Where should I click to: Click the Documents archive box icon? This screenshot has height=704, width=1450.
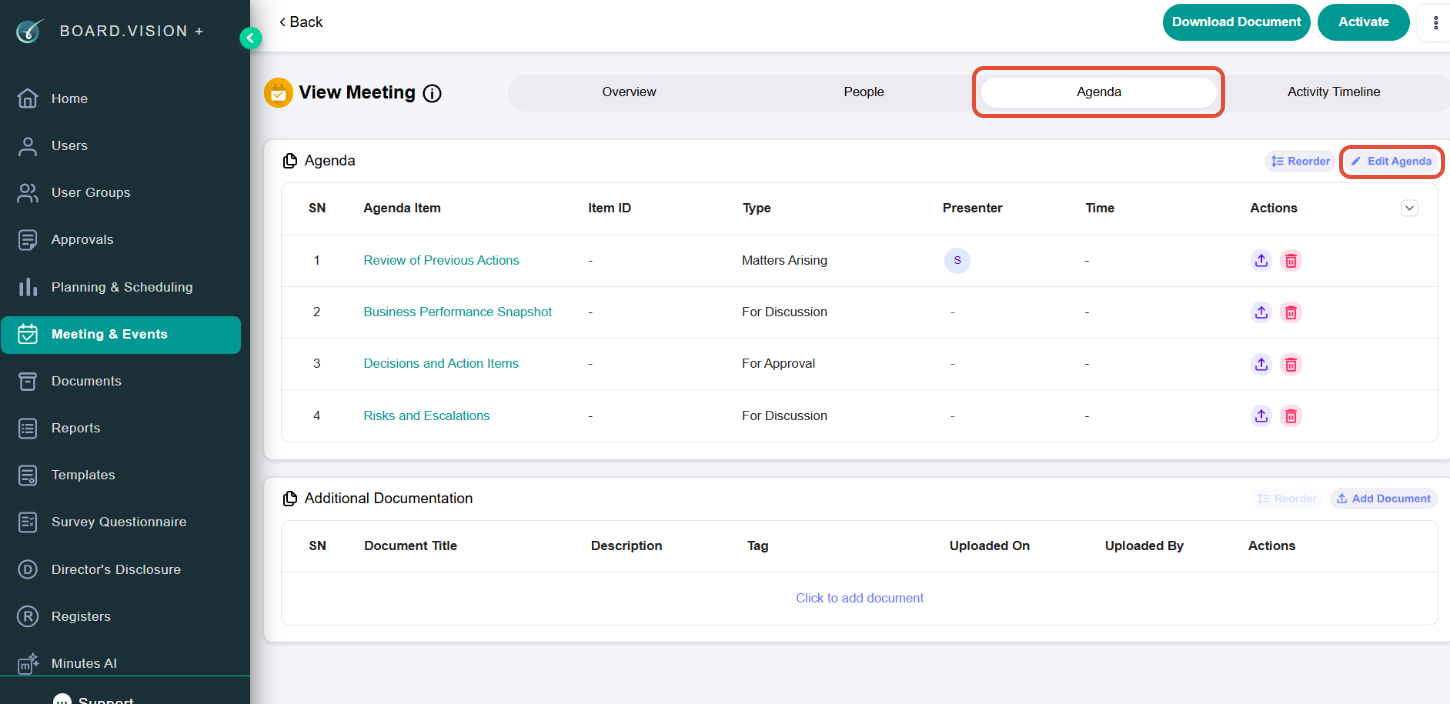(x=28, y=381)
